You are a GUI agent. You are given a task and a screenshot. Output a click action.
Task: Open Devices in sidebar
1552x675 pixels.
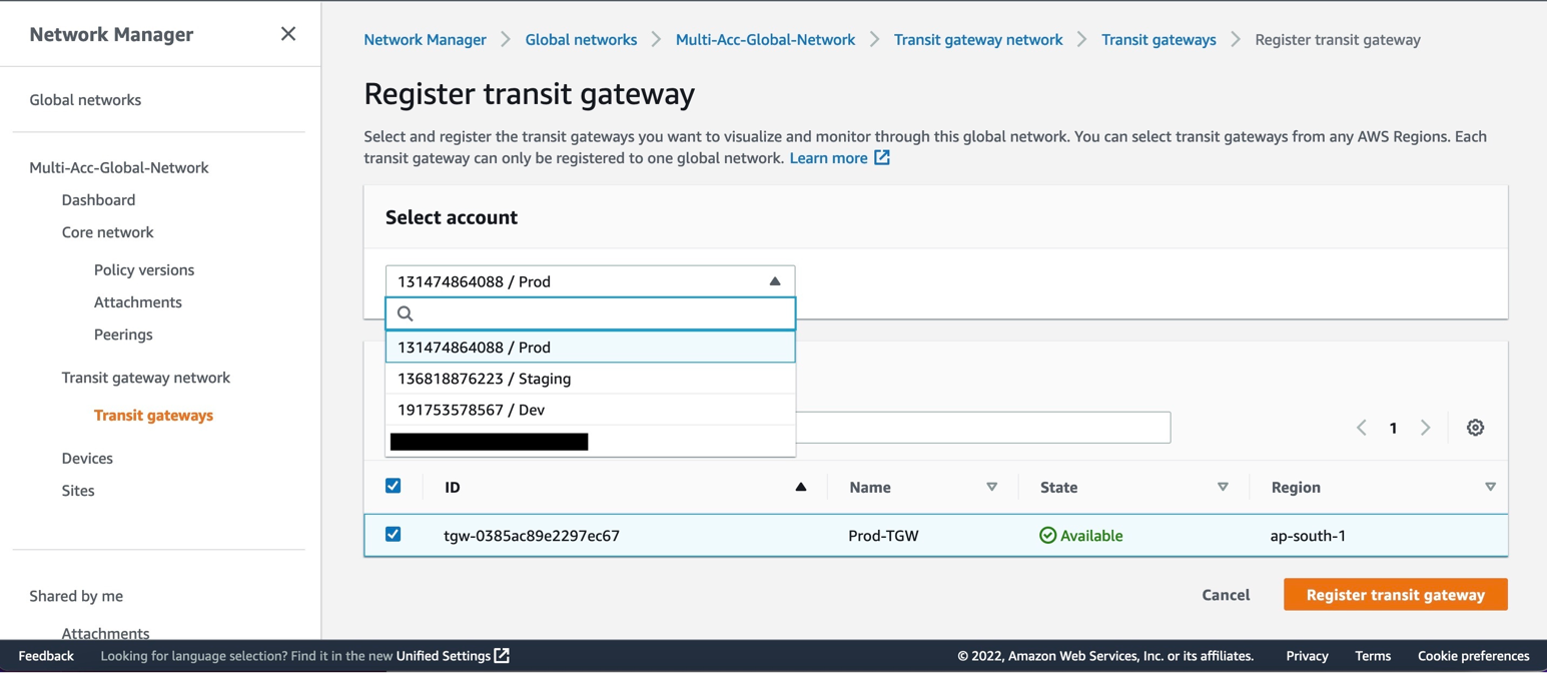click(88, 459)
